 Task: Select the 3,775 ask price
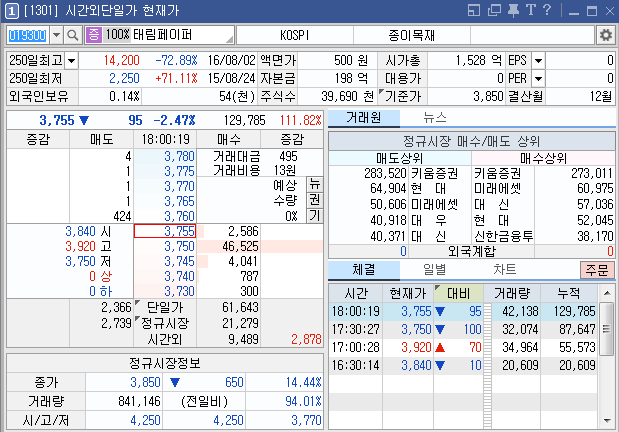pos(165,171)
